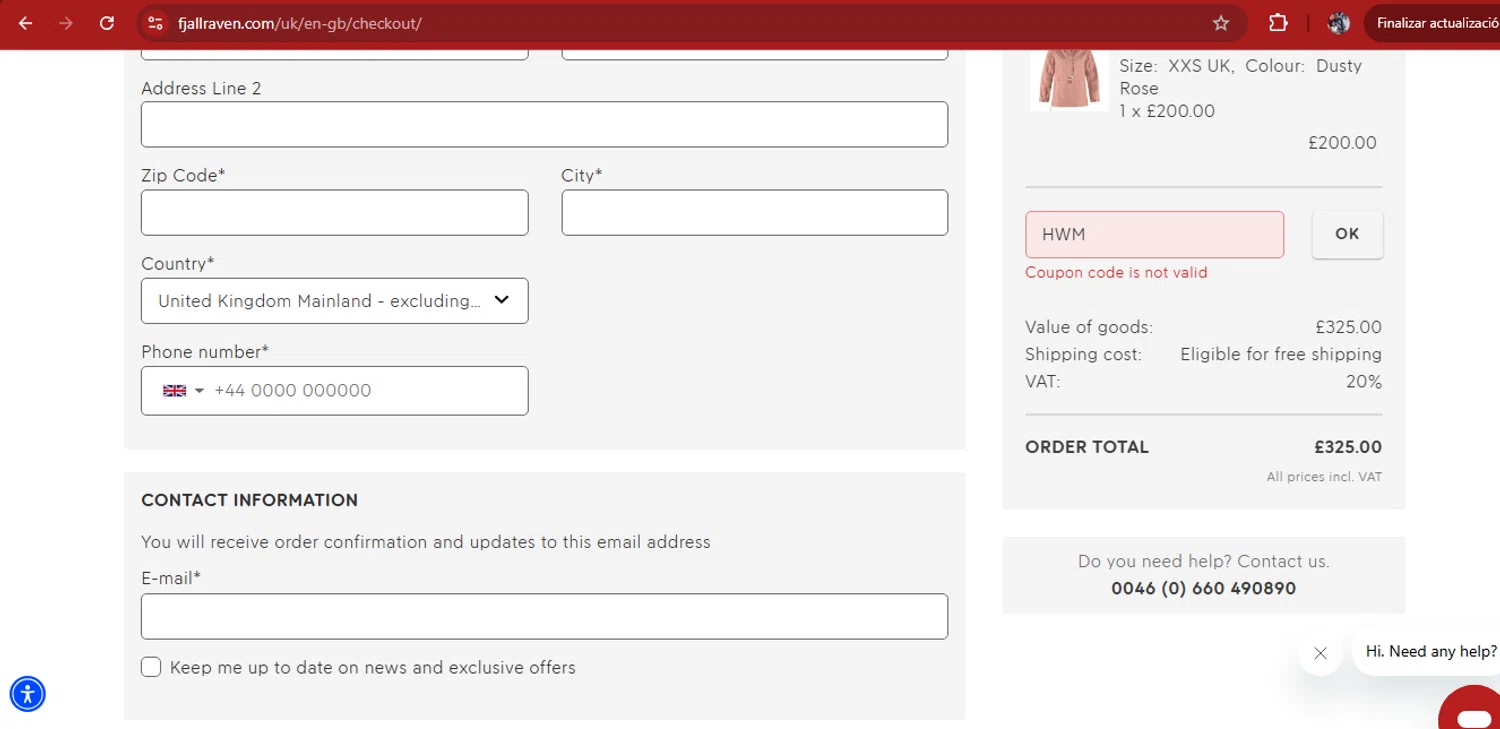The height and width of the screenshot is (729, 1500).
Task: Click the City input field
Action: [x=754, y=212]
